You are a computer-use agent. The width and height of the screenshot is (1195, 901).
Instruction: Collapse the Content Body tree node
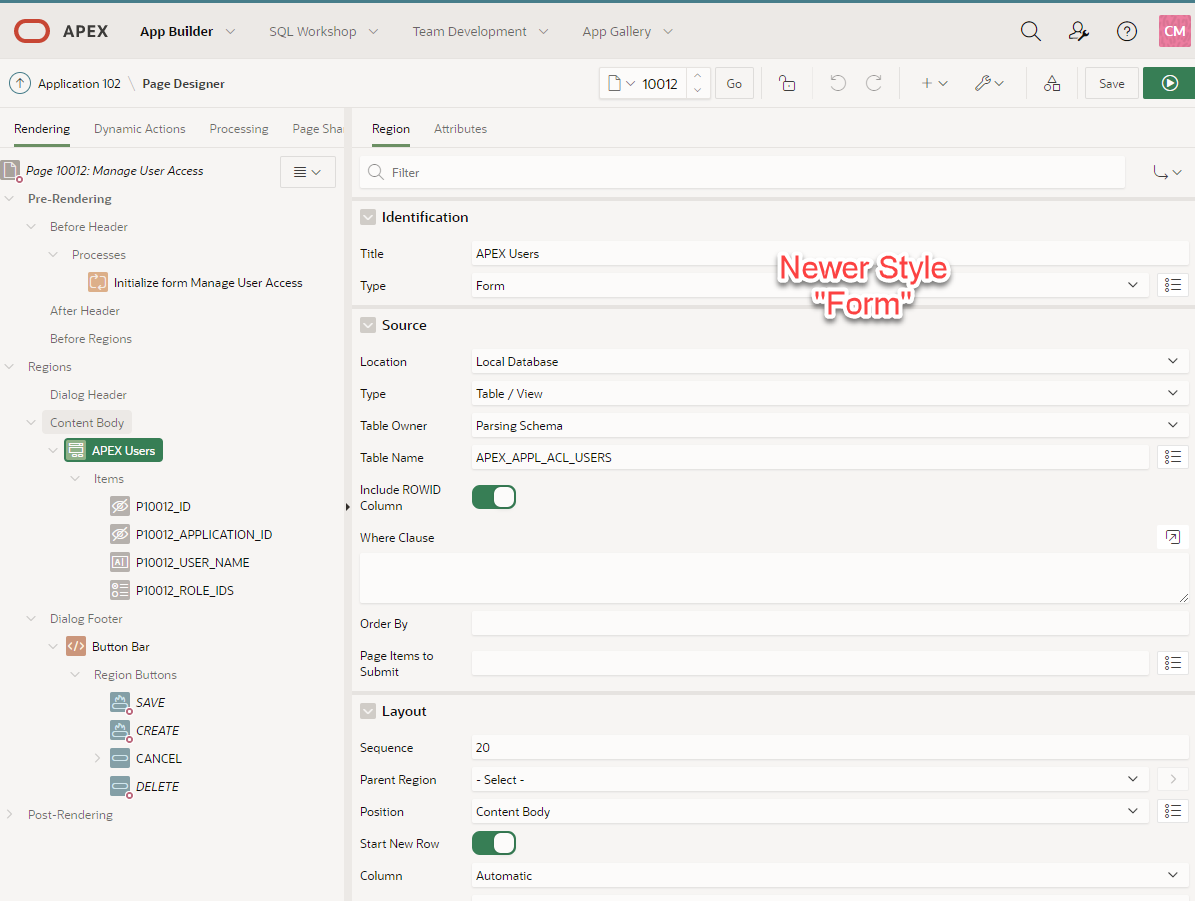click(32, 422)
